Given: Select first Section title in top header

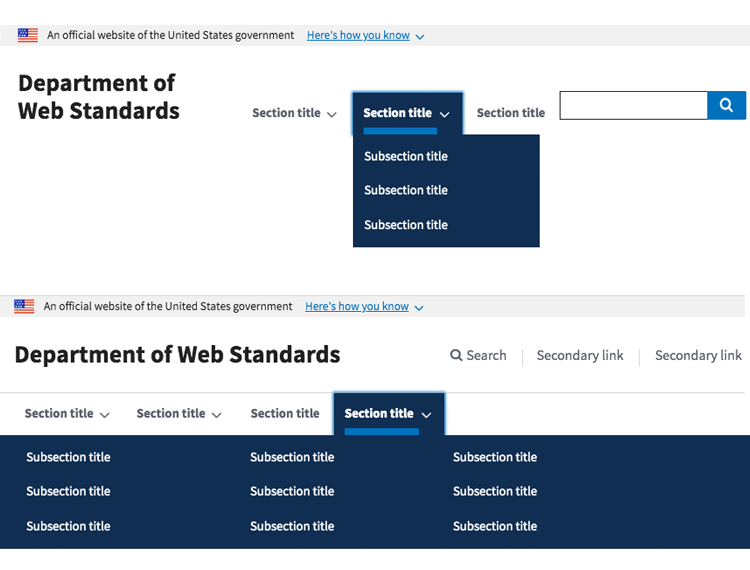Looking at the screenshot, I should click(286, 113).
